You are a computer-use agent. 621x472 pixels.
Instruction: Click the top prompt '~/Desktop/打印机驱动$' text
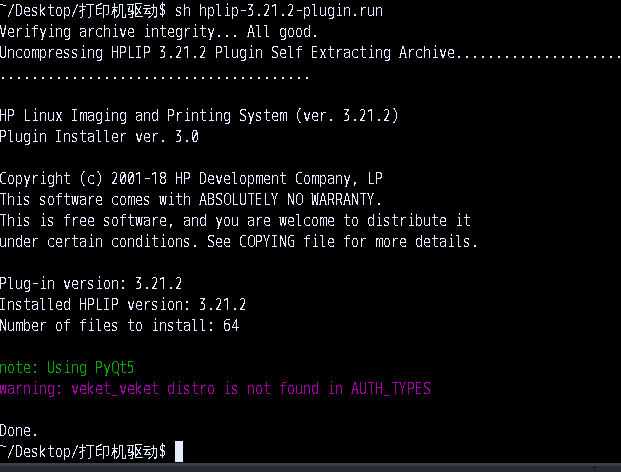coord(83,11)
